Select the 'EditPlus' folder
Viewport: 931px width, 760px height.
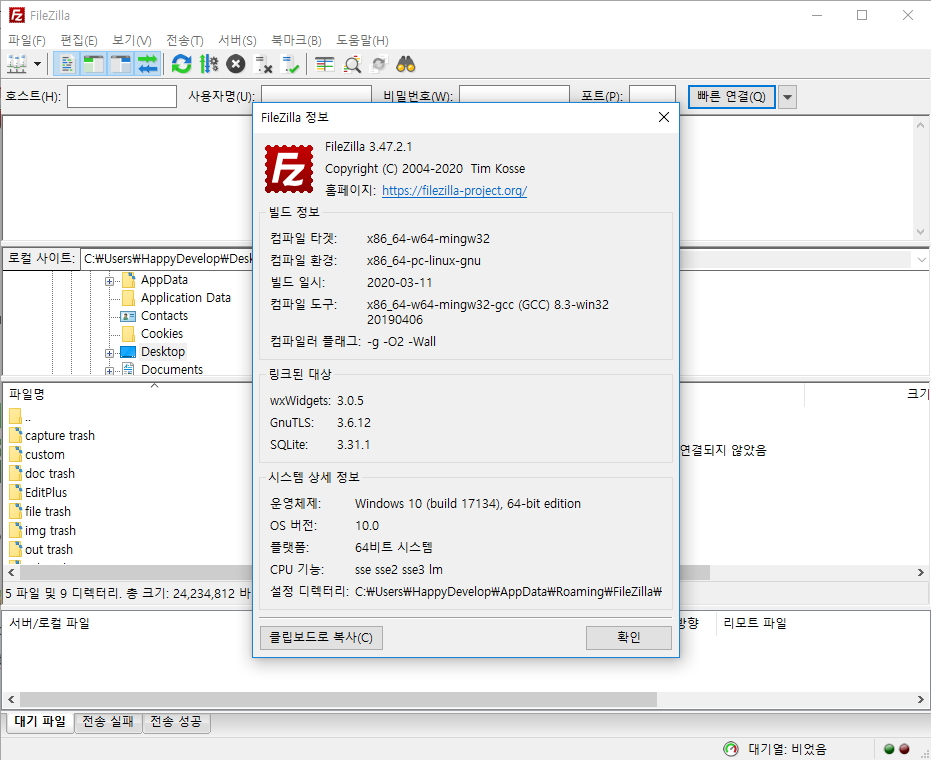click(x=46, y=493)
